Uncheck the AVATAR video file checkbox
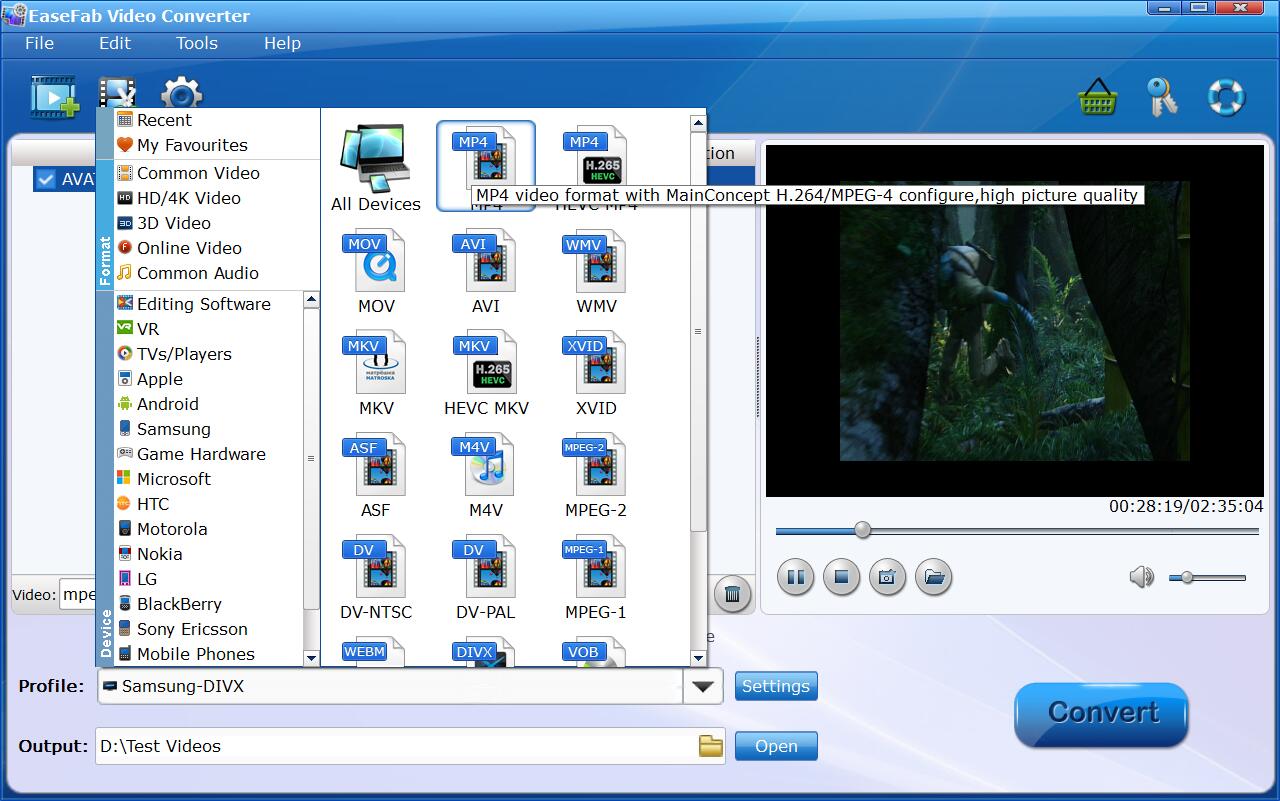Screen dimensions: 1280x801 coord(45,179)
